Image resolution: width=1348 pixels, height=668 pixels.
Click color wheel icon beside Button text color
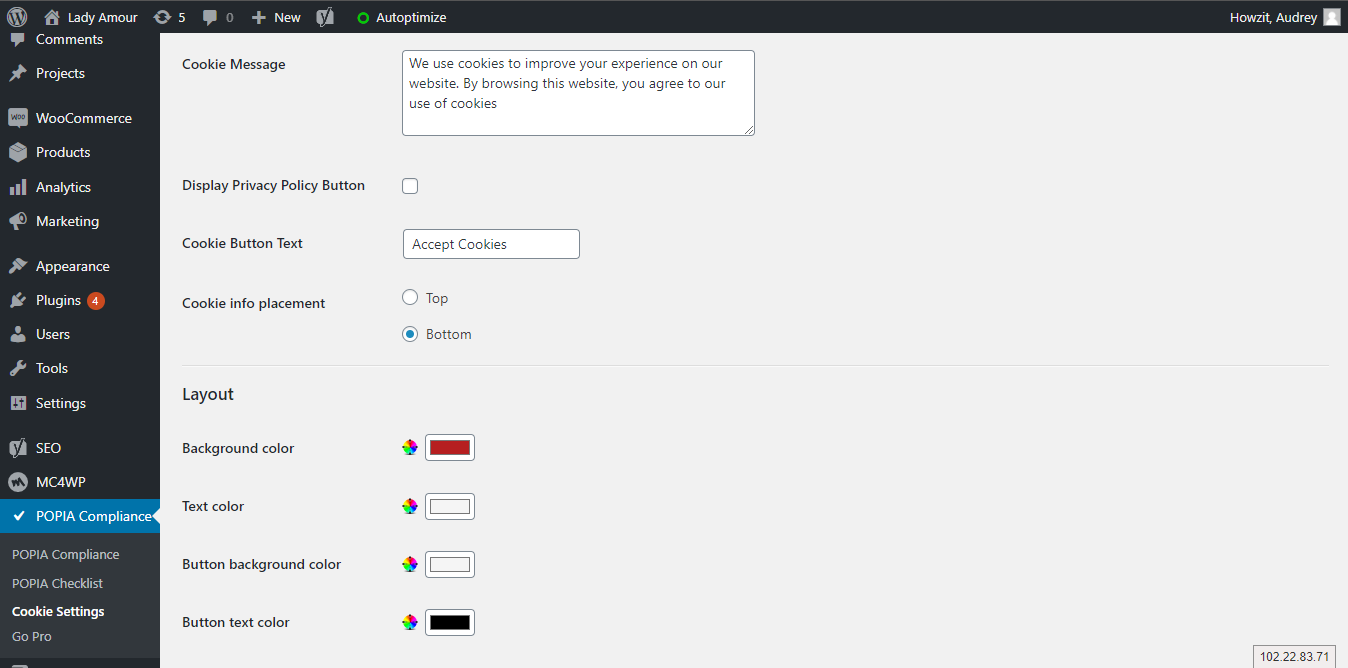(410, 622)
